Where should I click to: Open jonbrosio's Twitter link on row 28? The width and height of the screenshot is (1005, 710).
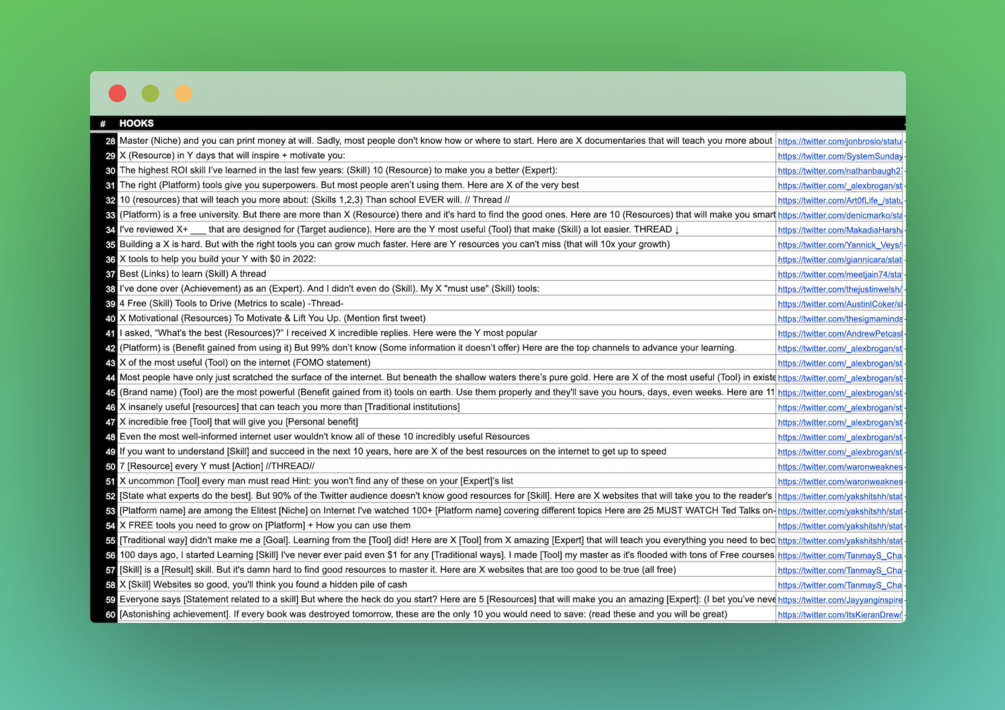tap(840, 141)
